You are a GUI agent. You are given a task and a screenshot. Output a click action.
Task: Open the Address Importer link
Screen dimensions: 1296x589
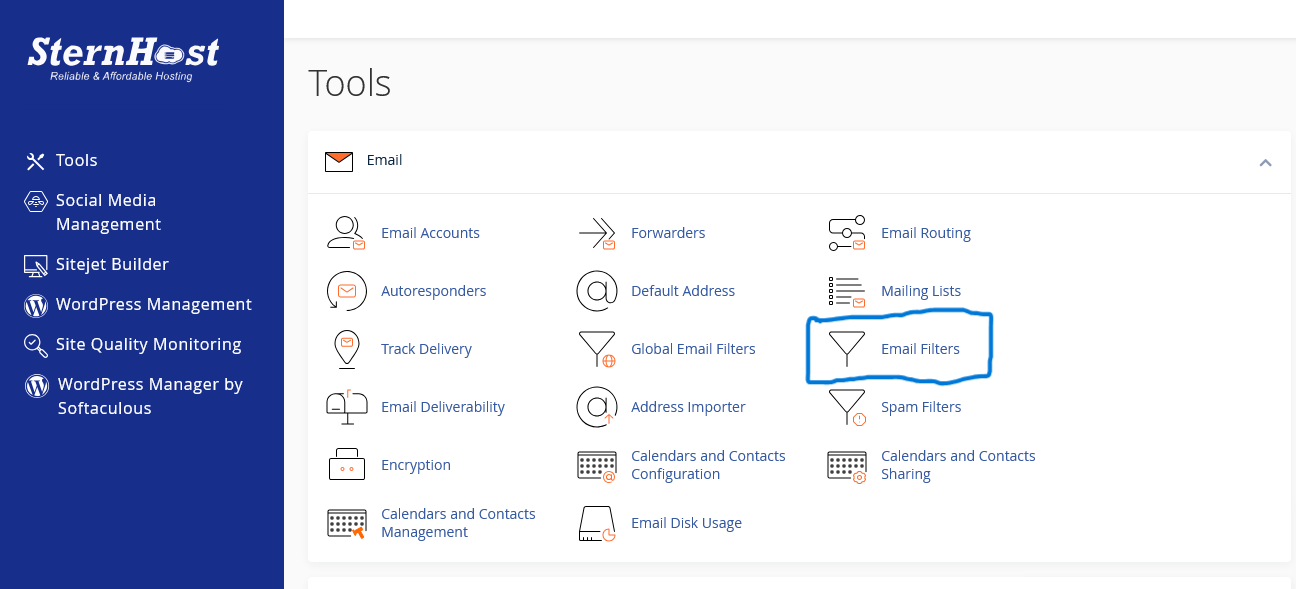(x=688, y=407)
